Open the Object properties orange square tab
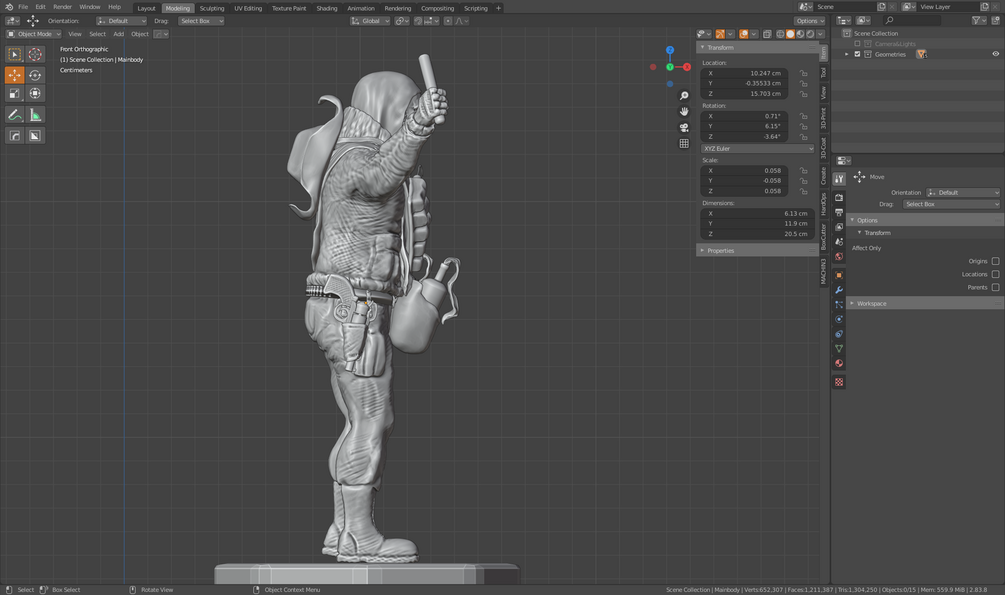Viewport: 1005px width, 595px height. tap(839, 275)
